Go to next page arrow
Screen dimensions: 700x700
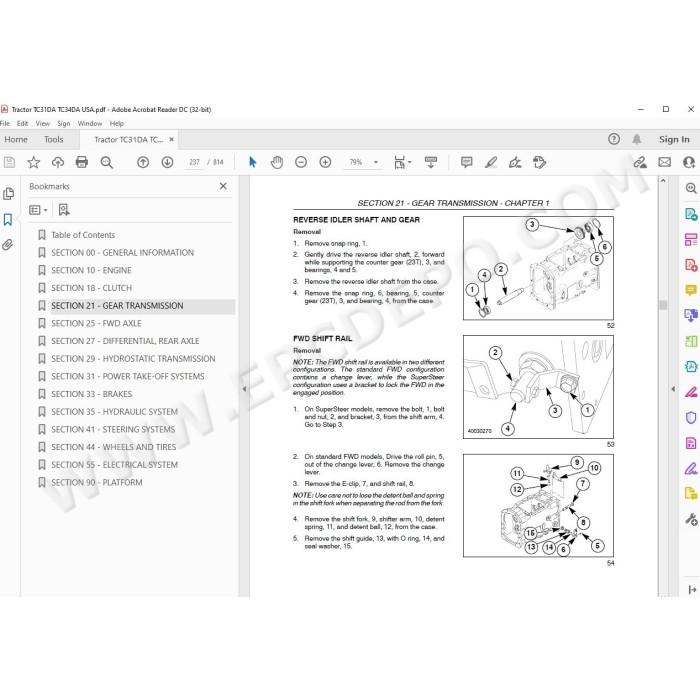[167, 162]
